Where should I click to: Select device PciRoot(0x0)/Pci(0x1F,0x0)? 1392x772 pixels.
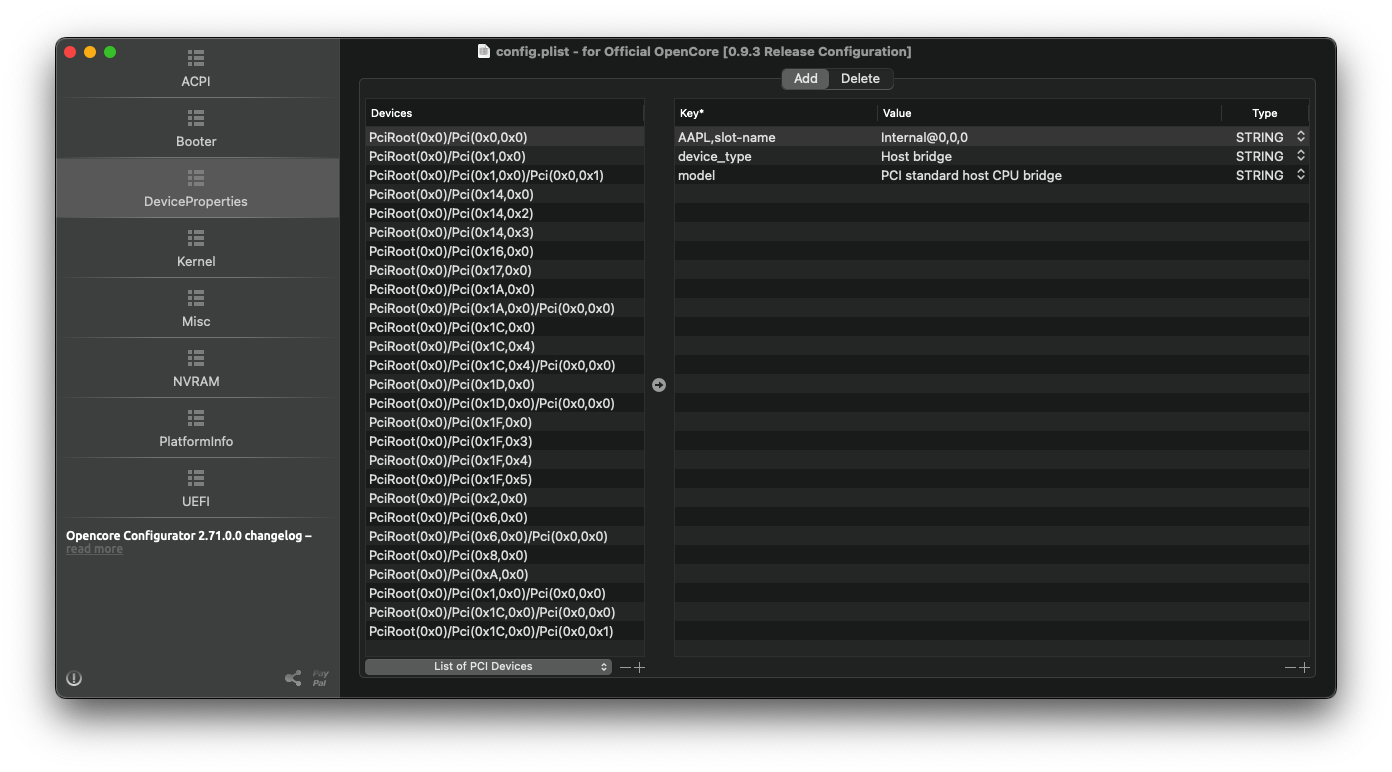pos(505,422)
